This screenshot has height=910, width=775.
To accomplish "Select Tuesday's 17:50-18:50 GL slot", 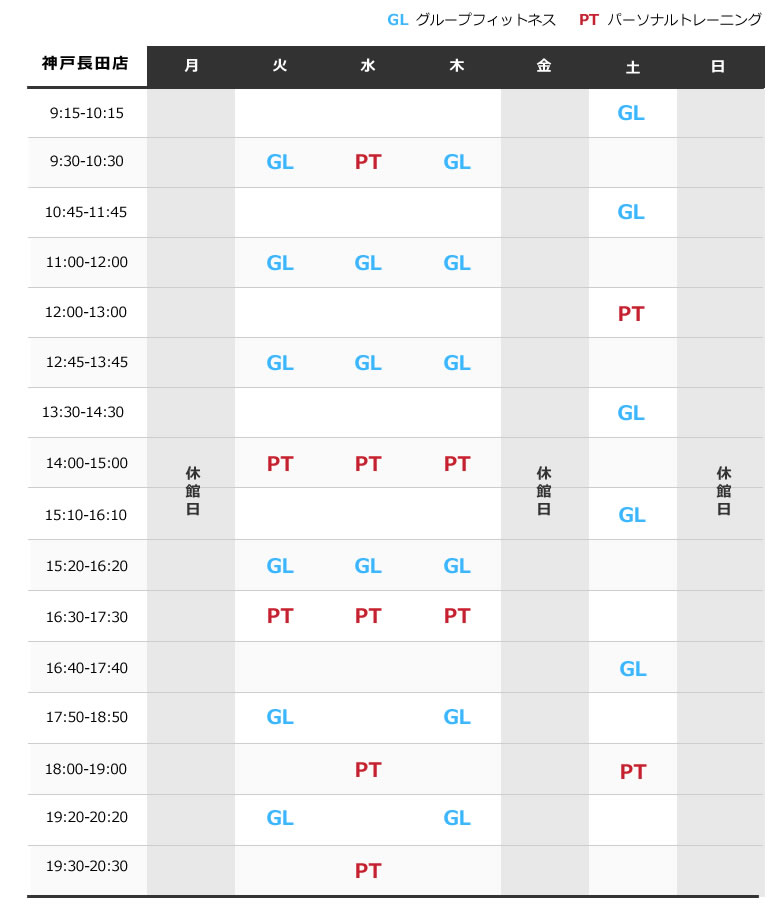I will click(280, 717).
